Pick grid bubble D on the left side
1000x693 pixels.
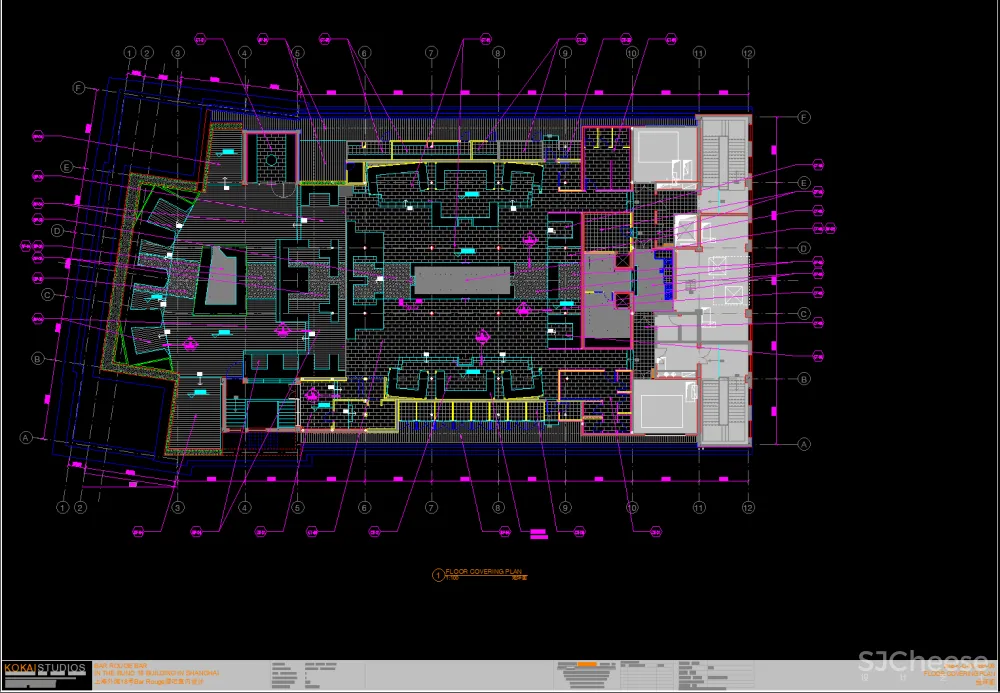(57, 231)
